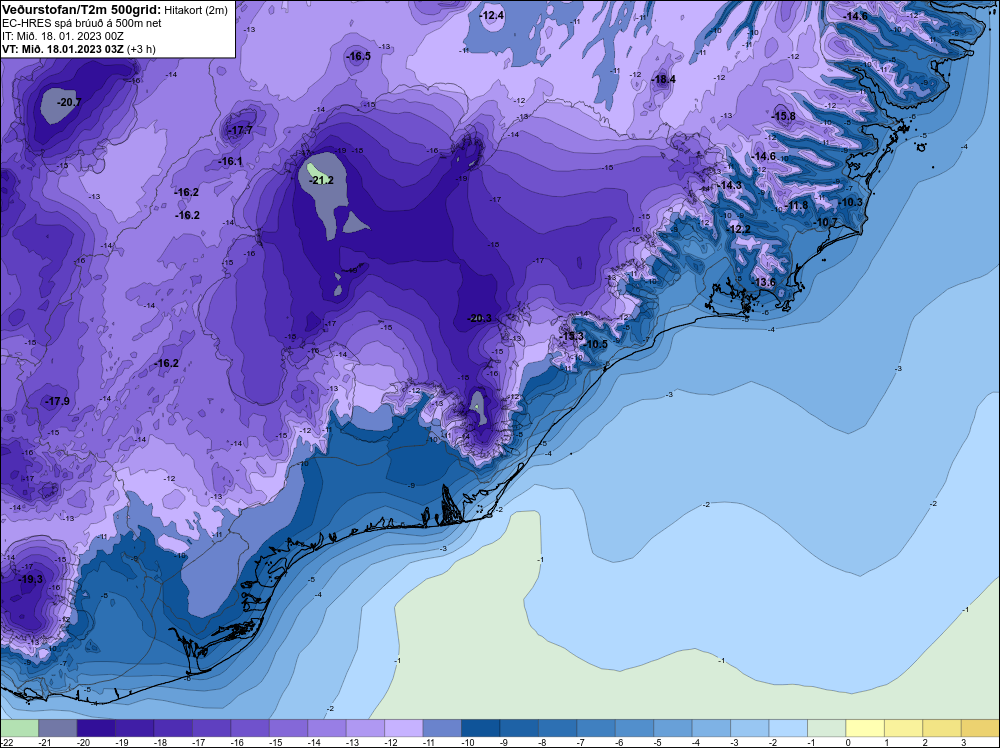Screen dimensions: 1000x748
Task: Click the -19.3 temperature label
Action: 31,579
